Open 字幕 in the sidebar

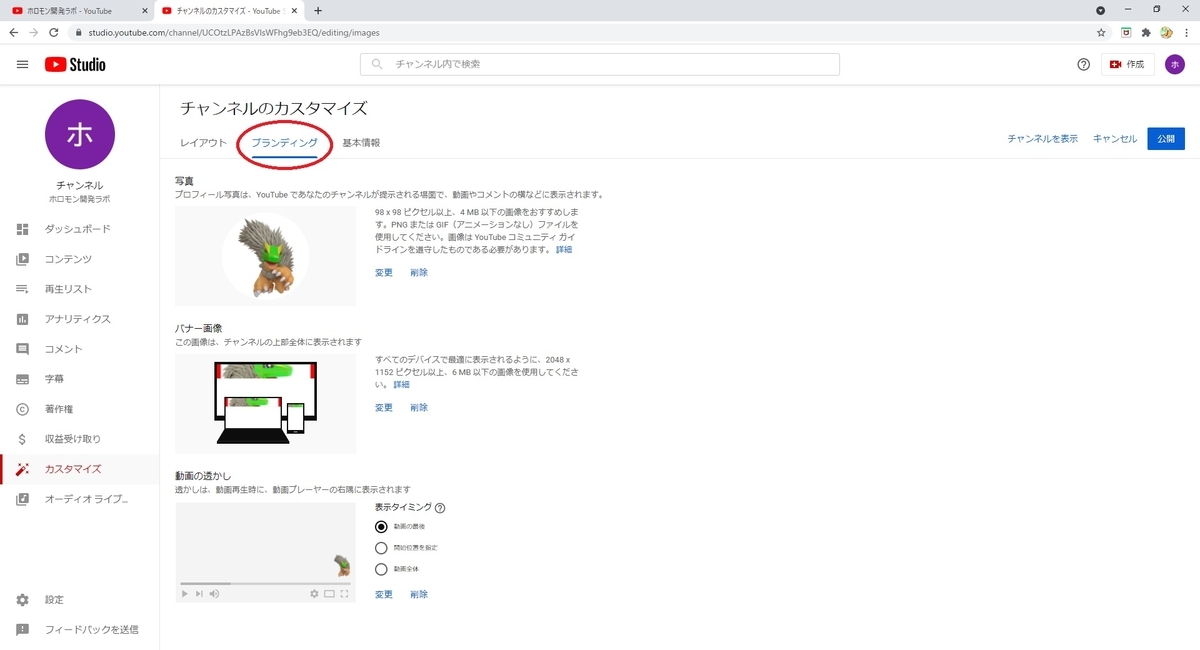pos(80,379)
